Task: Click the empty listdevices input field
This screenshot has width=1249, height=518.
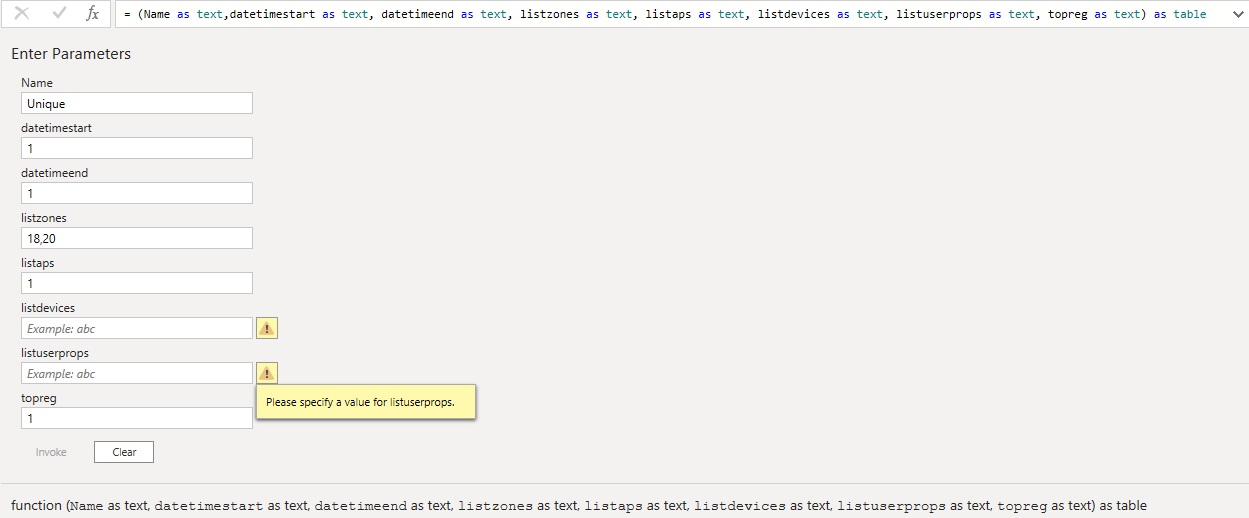Action: 137,328
